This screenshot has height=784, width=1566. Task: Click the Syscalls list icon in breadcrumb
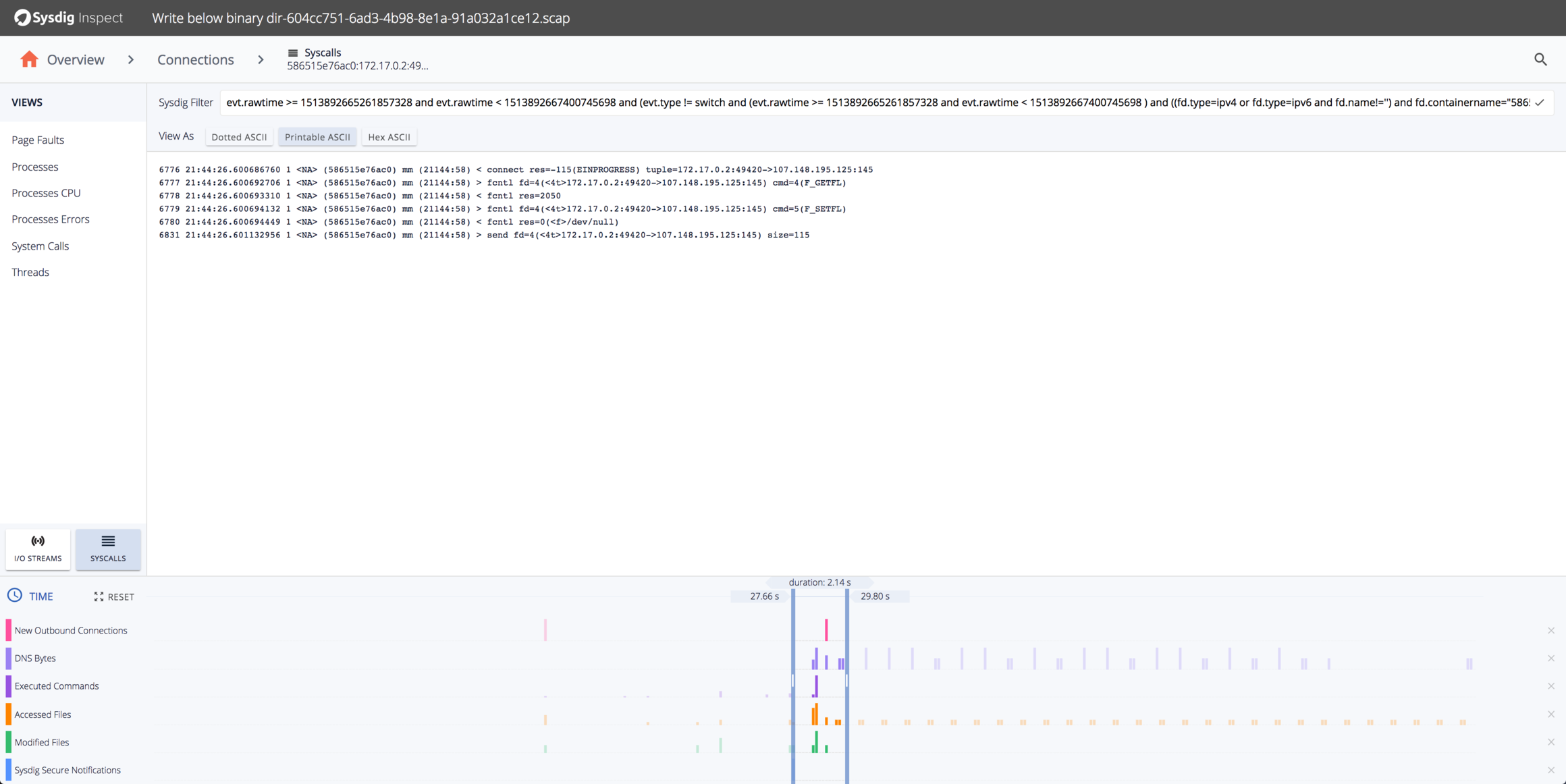[293, 53]
